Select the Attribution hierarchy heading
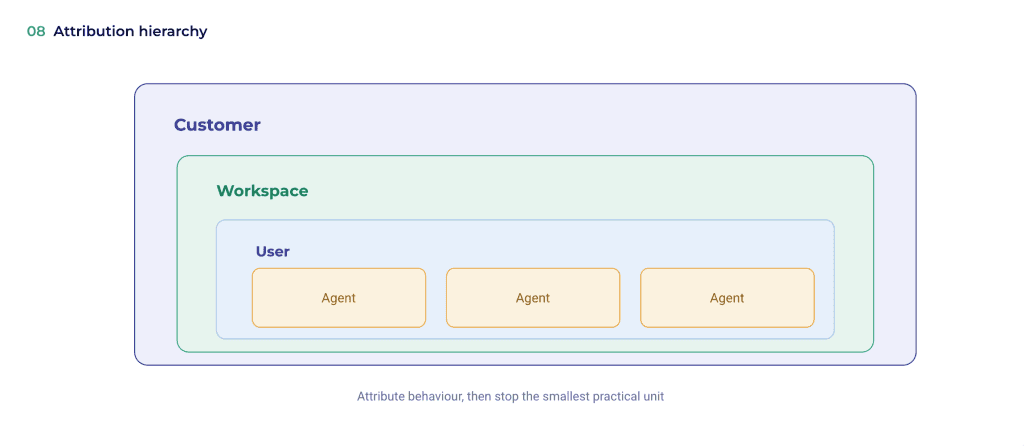Image resolution: width=1024 pixels, height=446 pixels. 130,31
